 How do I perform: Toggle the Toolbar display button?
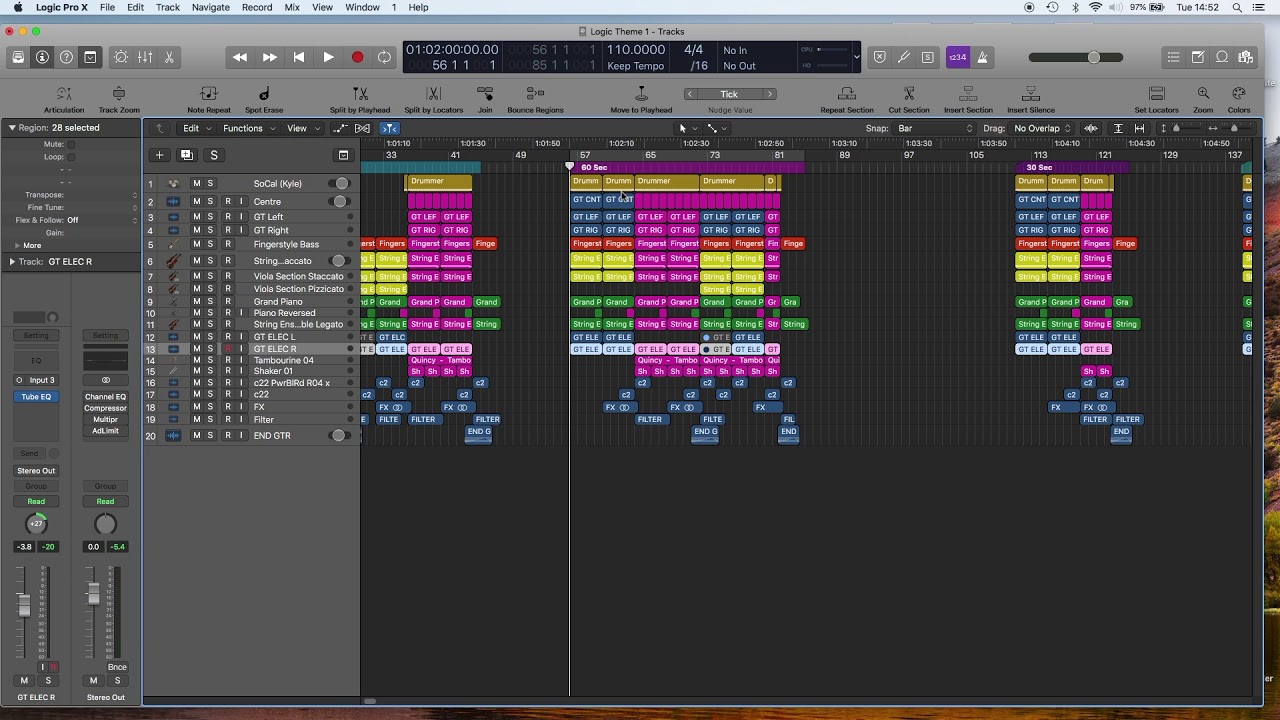(90, 57)
